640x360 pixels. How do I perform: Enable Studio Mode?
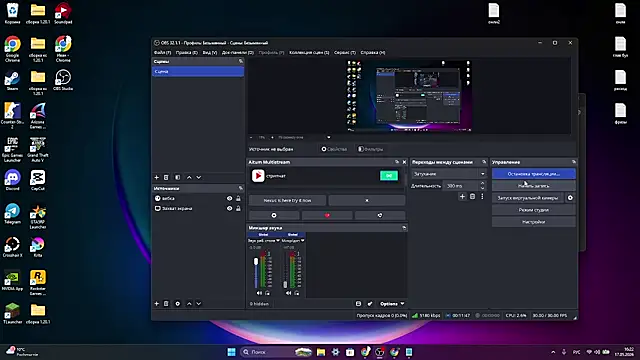pyautogui.click(x=533, y=210)
